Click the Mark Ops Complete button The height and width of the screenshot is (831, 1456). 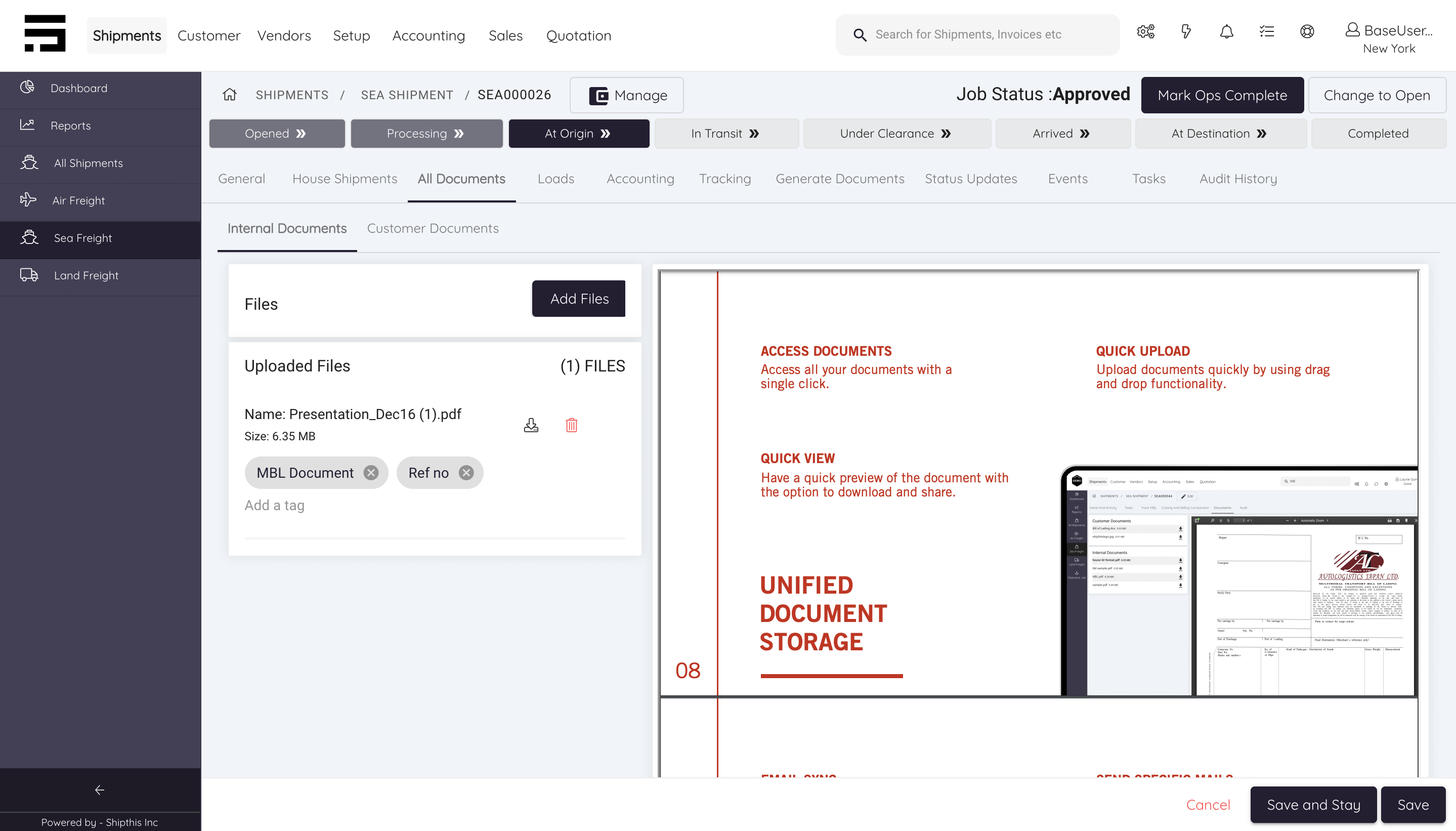click(1222, 95)
